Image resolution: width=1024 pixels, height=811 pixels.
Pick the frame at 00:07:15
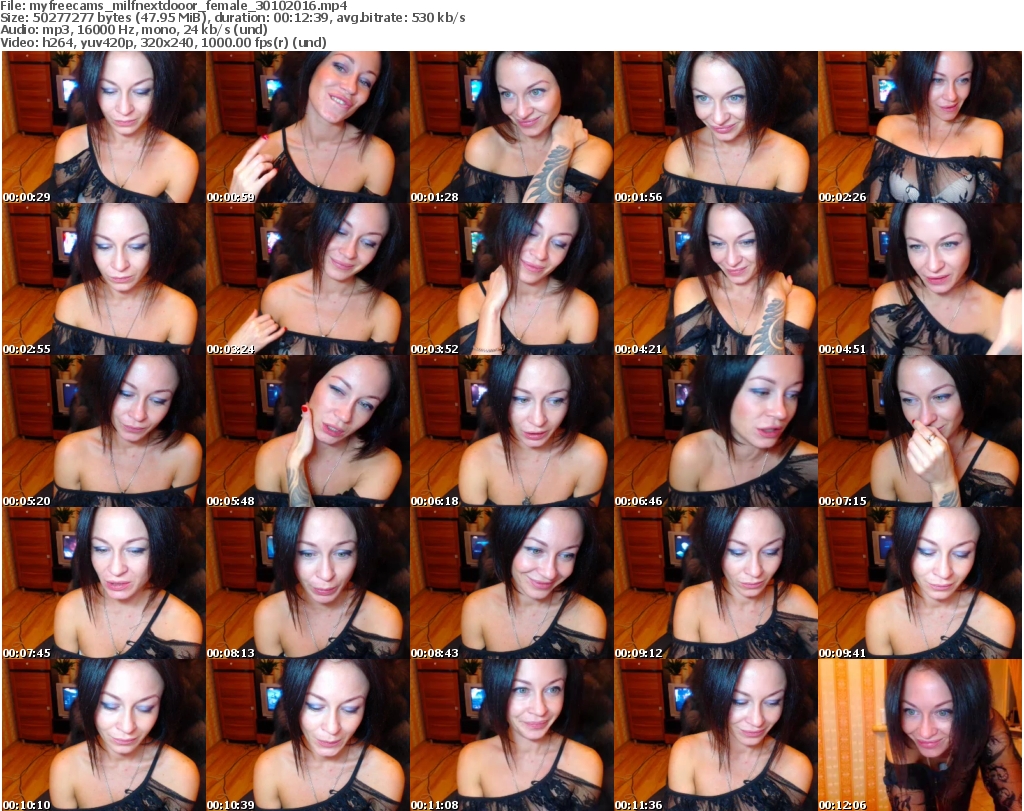pos(920,432)
